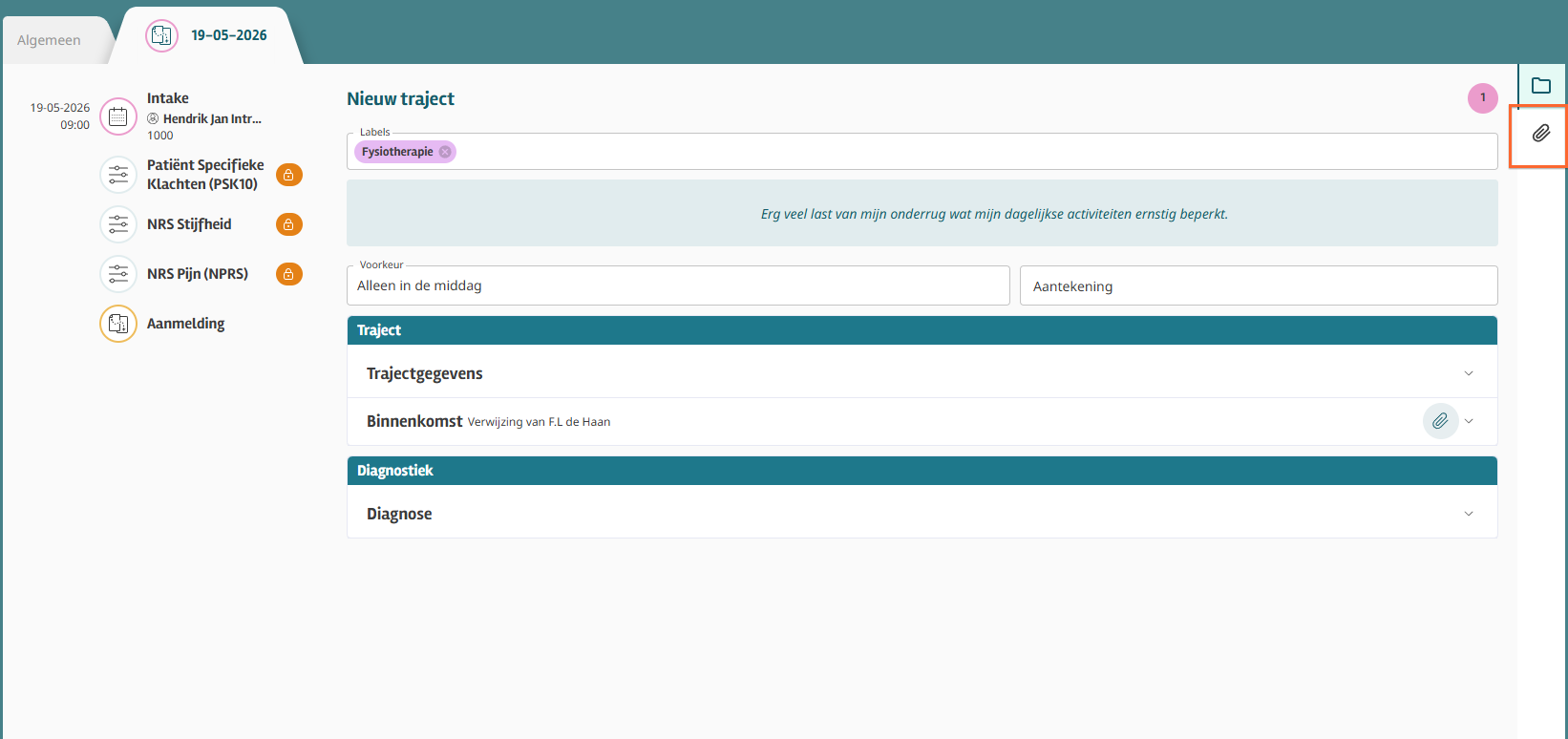The width and height of the screenshot is (1568, 739).
Task: Click the slider icon of Patiënt Specifieke Klachten
Action: (x=118, y=175)
